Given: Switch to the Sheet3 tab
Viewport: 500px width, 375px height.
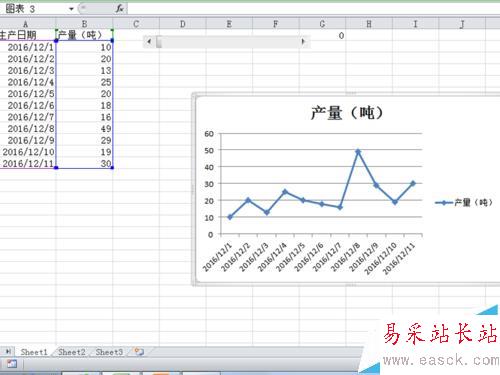Looking at the screenshot, I should [x=109, y=352].
